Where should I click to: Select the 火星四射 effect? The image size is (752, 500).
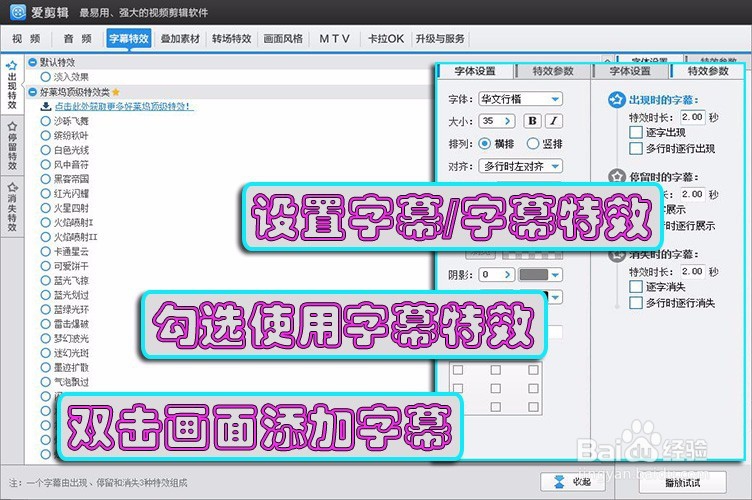coord(46,208)
